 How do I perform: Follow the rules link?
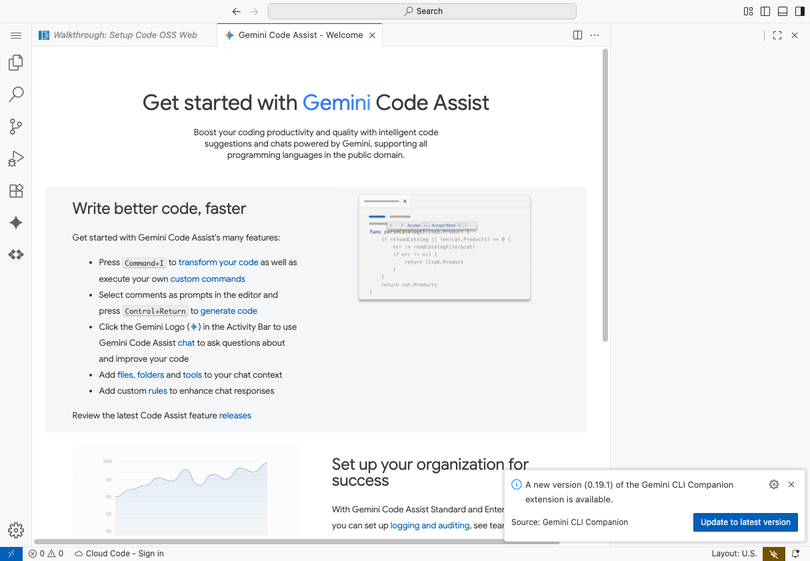158,391
